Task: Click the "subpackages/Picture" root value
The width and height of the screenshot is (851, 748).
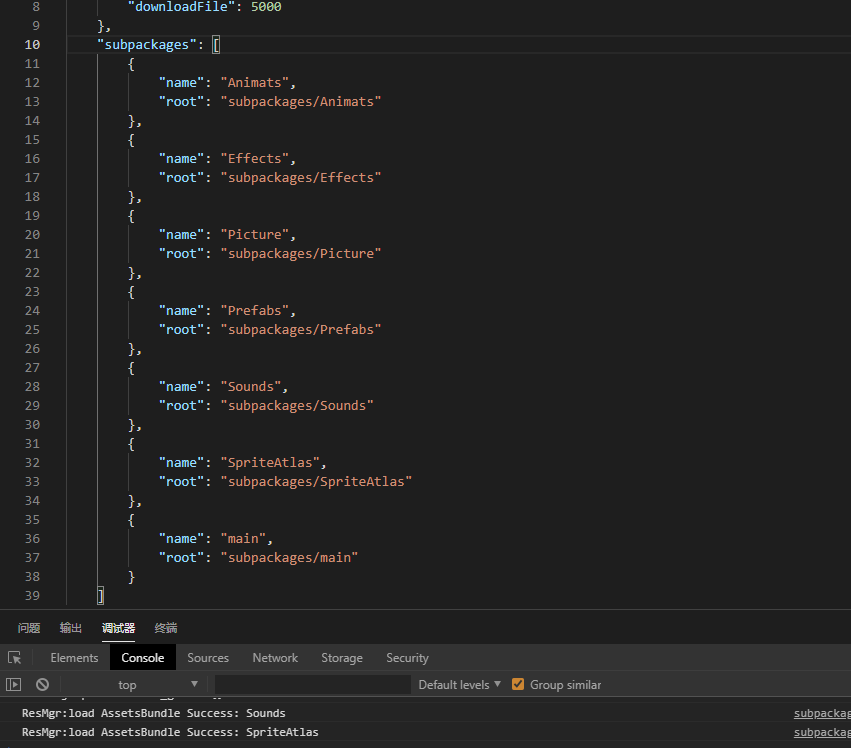Action: tap(301, 253)
